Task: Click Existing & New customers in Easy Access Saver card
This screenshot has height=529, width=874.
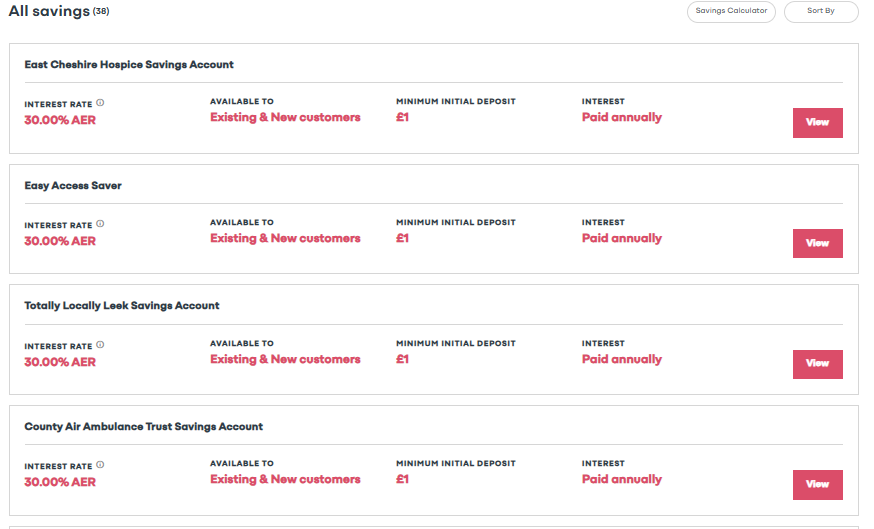Action: (x=285, y=238)
